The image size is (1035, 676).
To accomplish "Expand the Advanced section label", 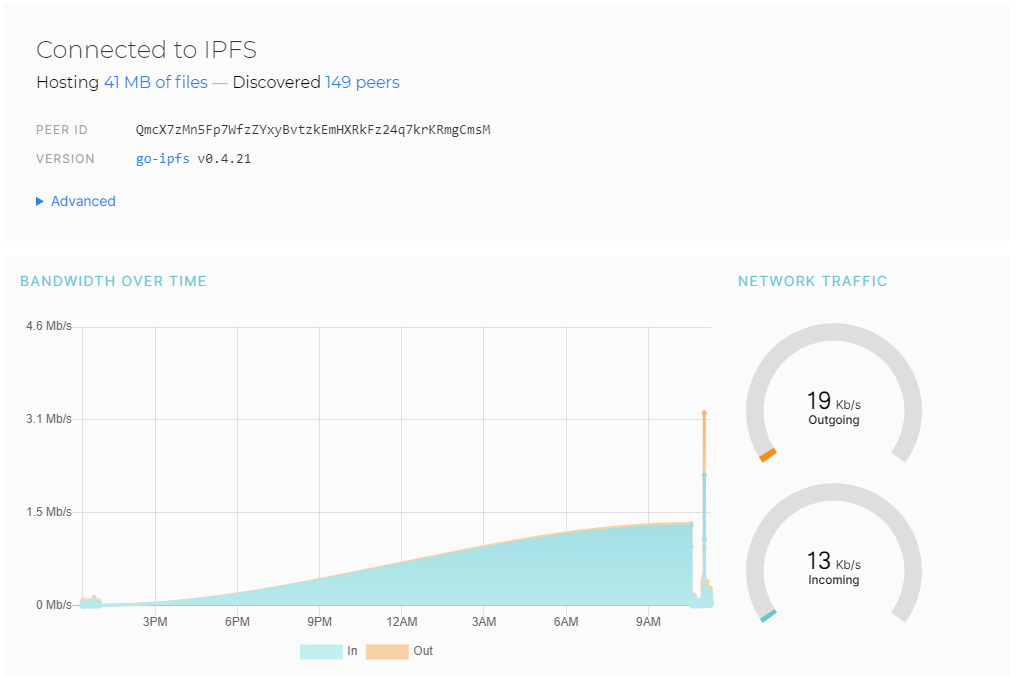I will (83, 201).
